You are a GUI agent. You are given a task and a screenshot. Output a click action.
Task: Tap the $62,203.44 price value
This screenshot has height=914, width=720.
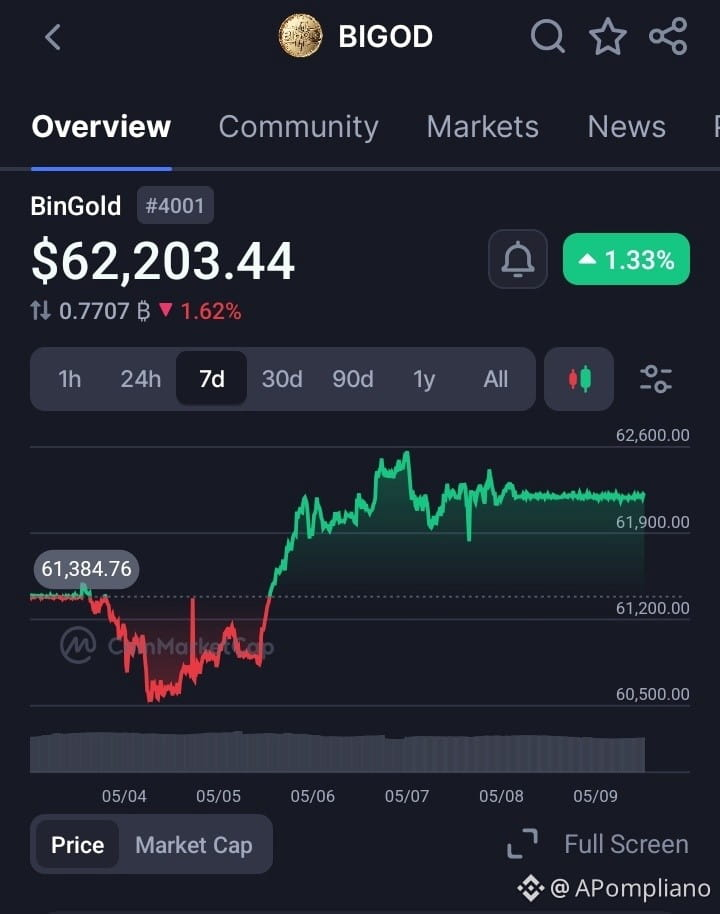point(163,262)
